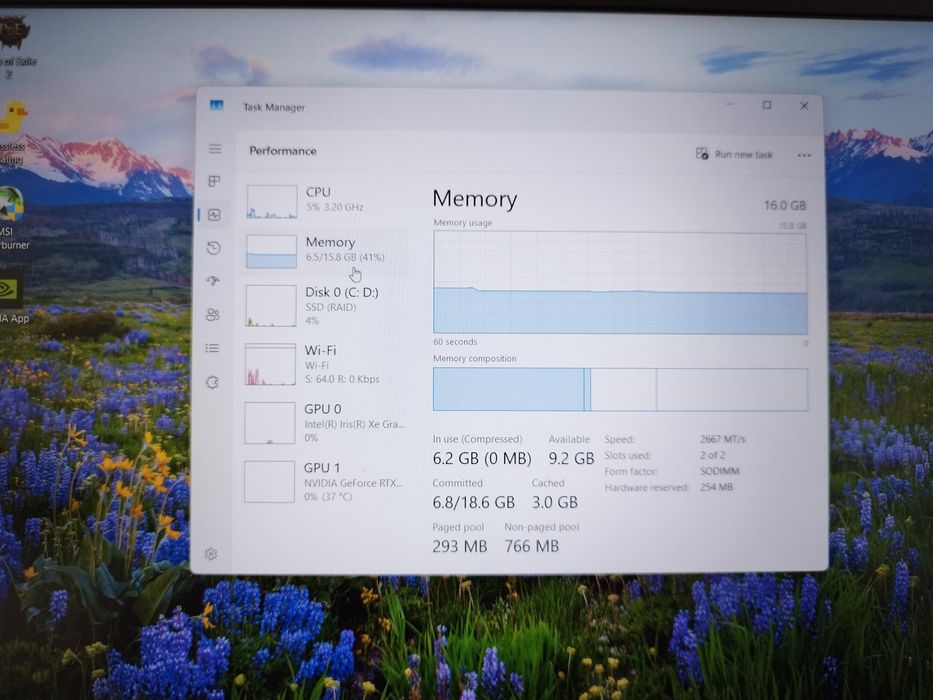Open the Processes page icon
This screenshot has height=700, width=933.
pyautogui.click(x=215, y=182)
